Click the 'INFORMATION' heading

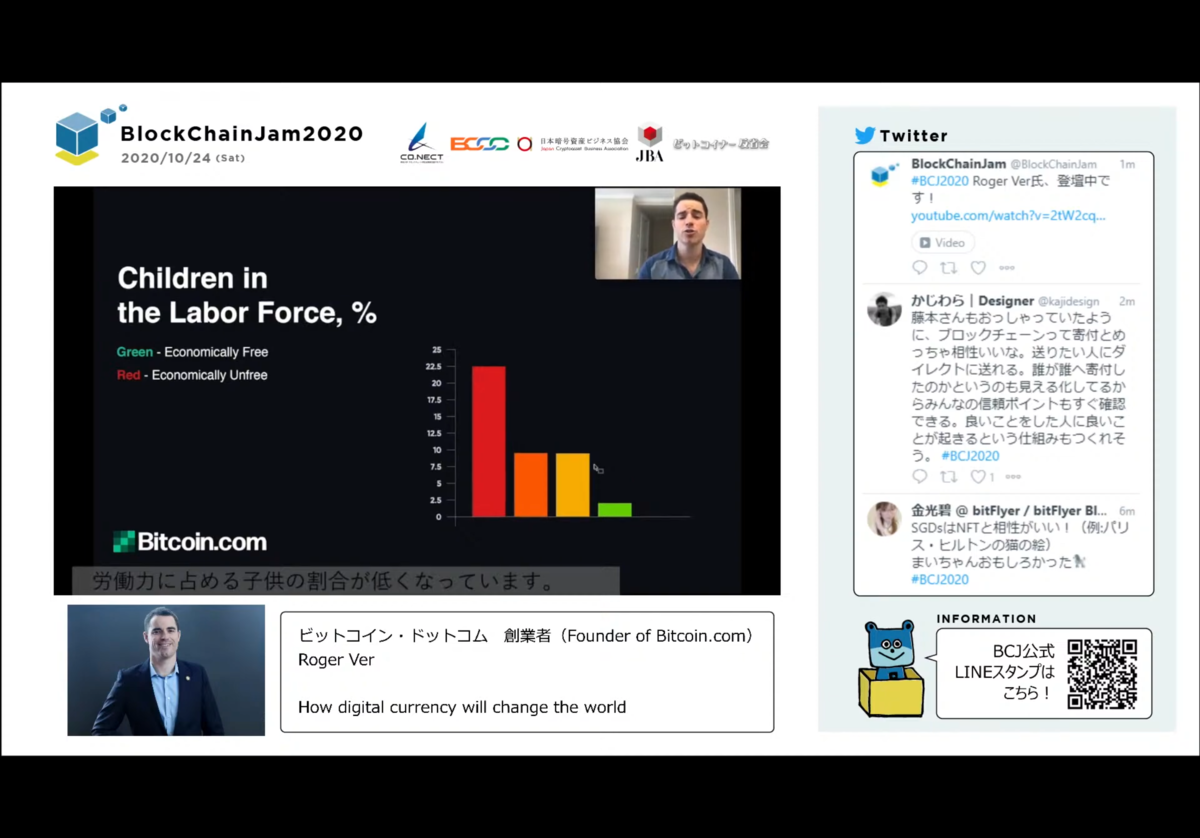click(x=986, y=619)
